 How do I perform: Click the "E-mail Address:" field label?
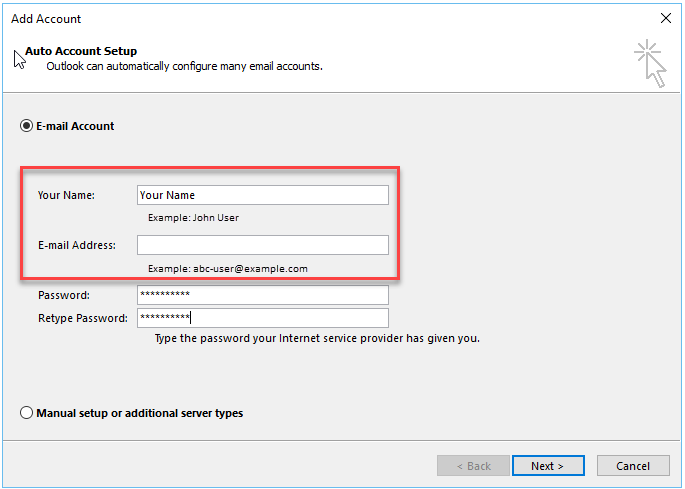(77, 245)
